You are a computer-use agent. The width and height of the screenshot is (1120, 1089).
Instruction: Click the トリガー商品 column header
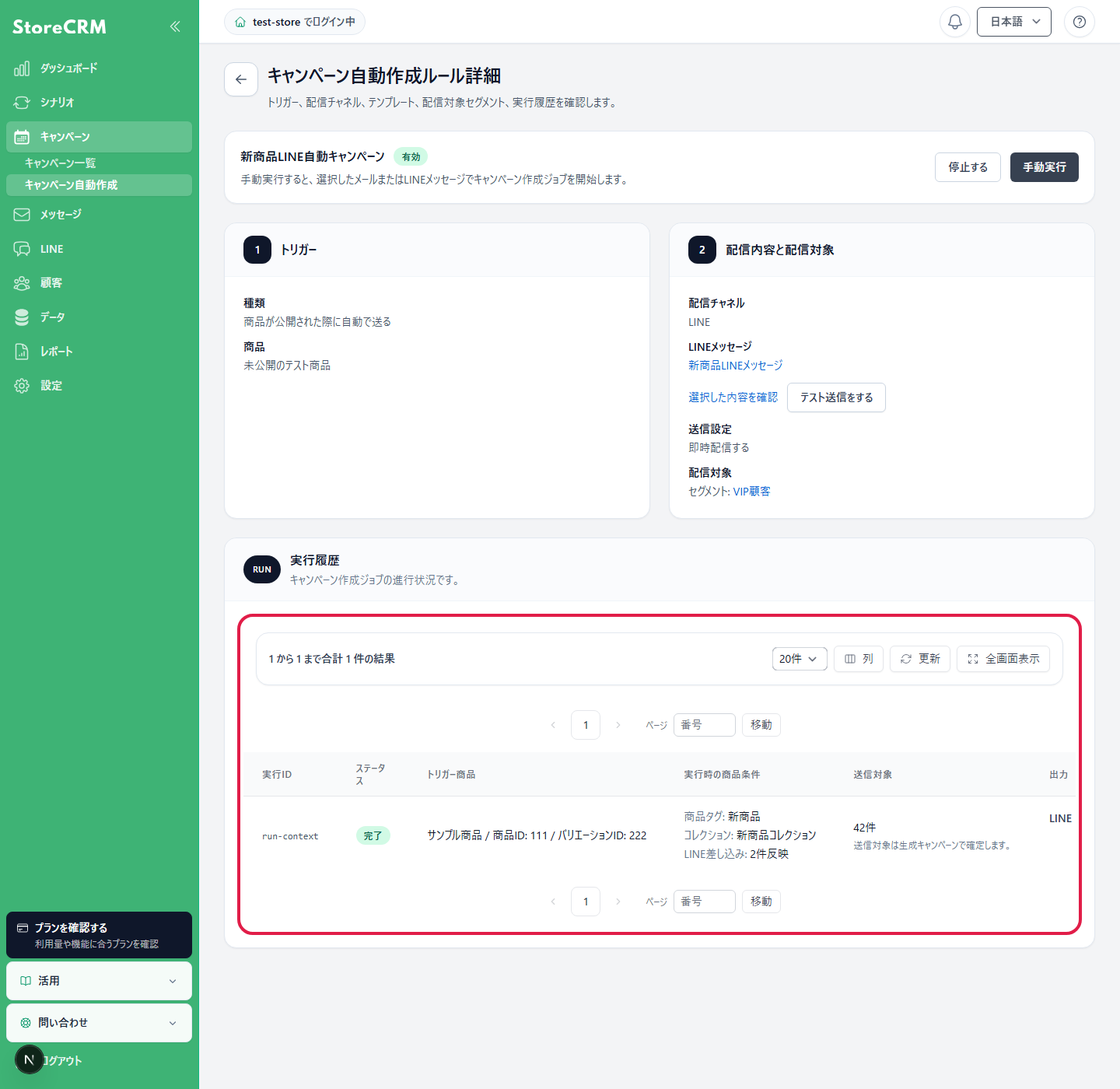pyautogui.click(x=451, y=775)
